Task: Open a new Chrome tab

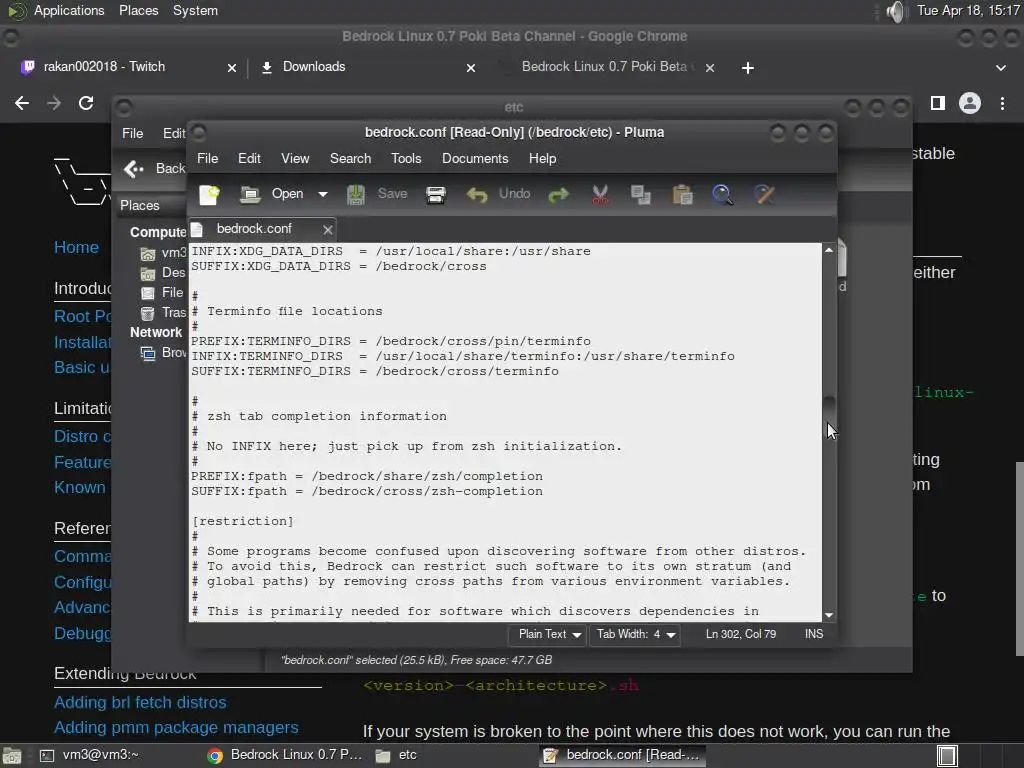Action: pos(748,68)
